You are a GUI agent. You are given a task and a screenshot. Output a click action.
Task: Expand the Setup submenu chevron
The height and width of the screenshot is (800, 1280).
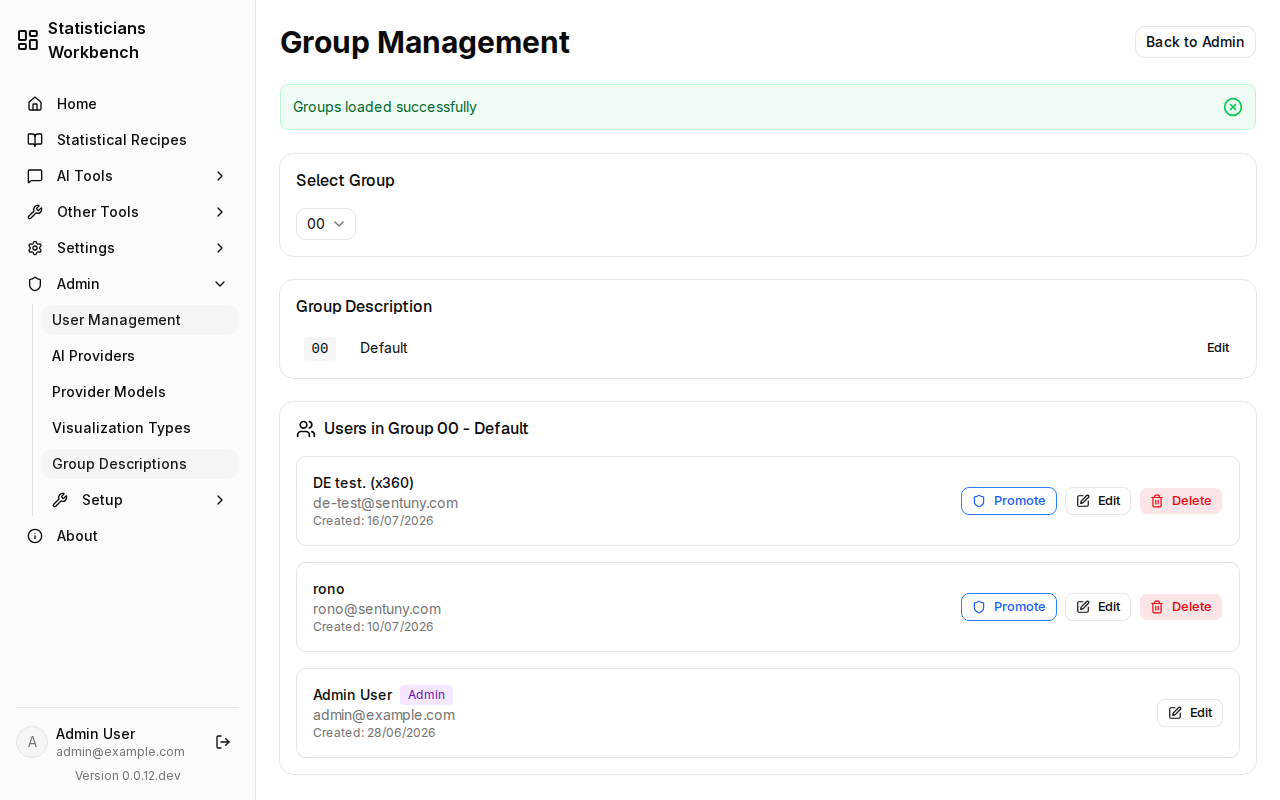click(220, 500)
